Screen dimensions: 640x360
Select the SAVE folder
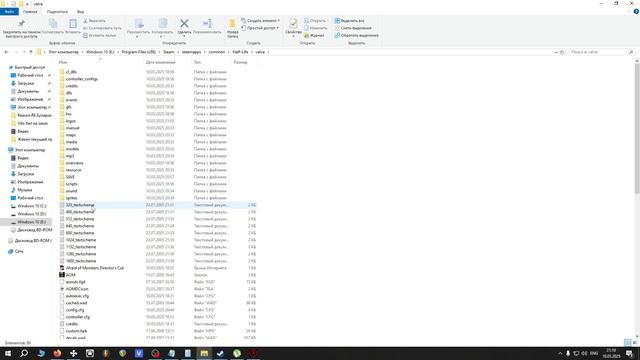click(70, 177)
